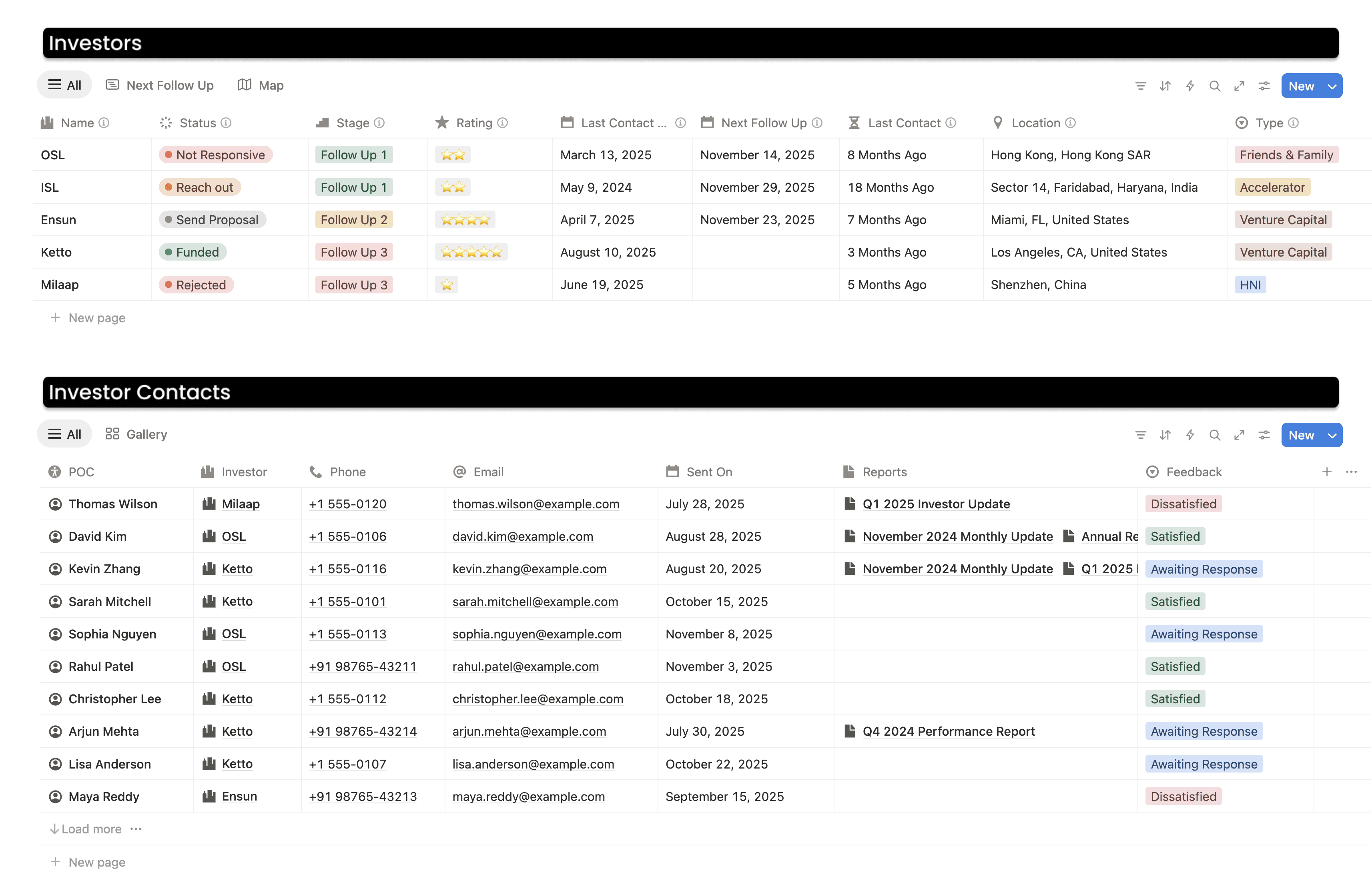This screenshot has width=1372, height=883.
Task: Expand the New dropdown arrow in Investors
Action: (x=1332, y=86)
